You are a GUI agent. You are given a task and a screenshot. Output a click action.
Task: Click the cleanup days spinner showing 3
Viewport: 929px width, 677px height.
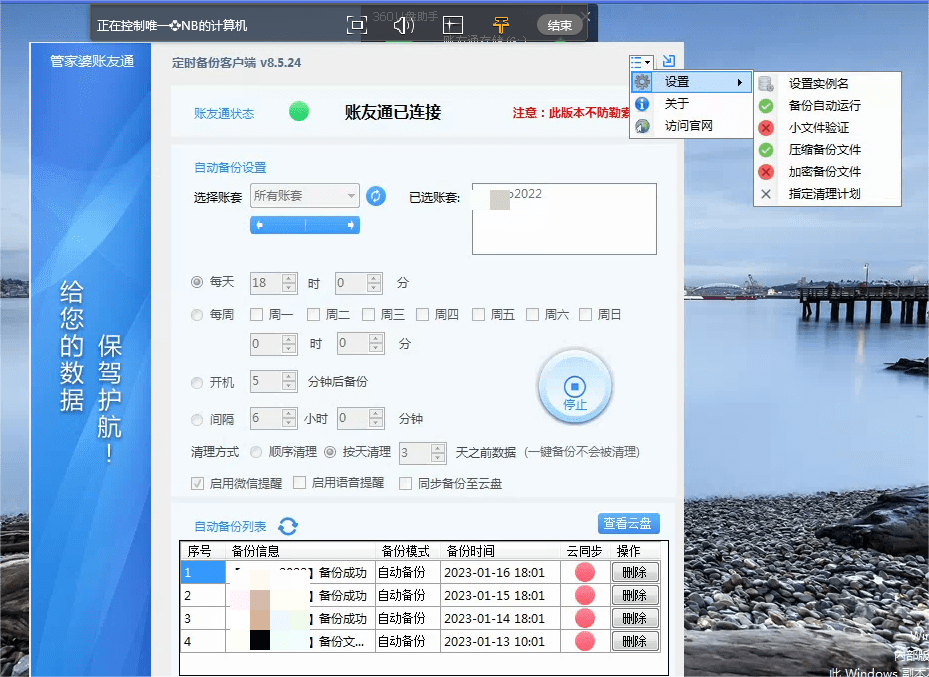(x=422, y=453)
